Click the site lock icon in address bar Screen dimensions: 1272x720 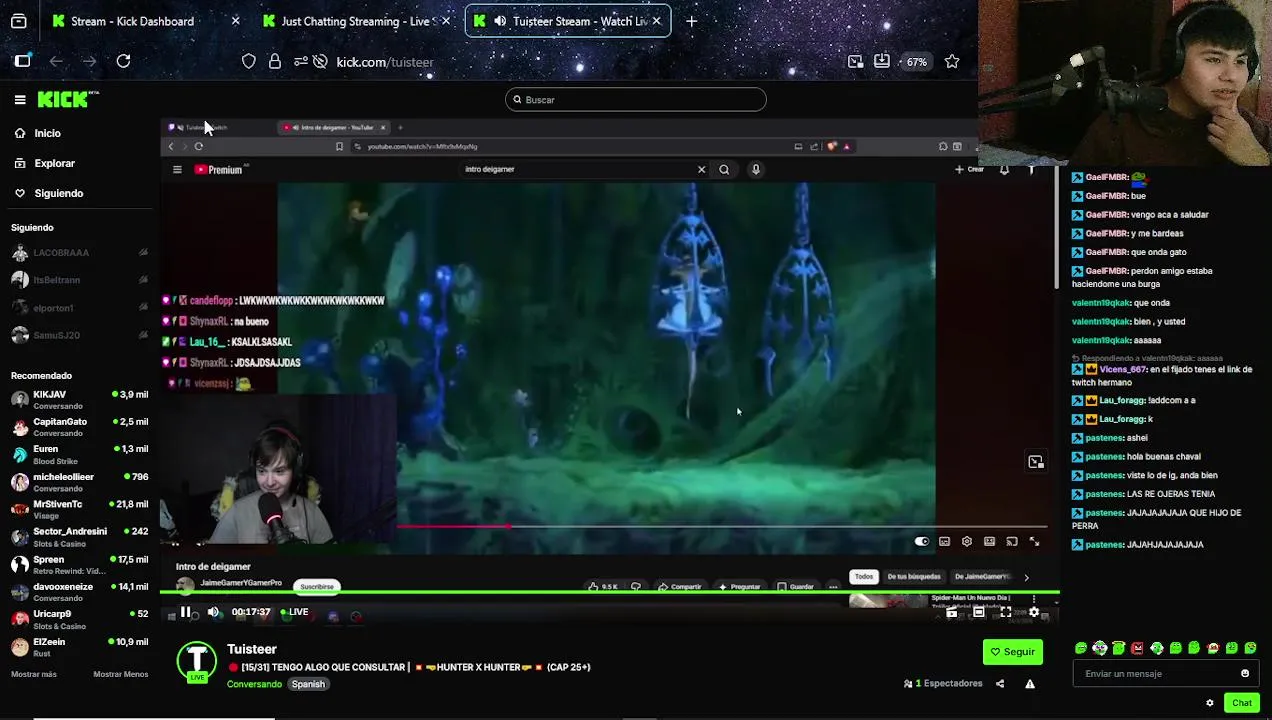pos(275,61)
